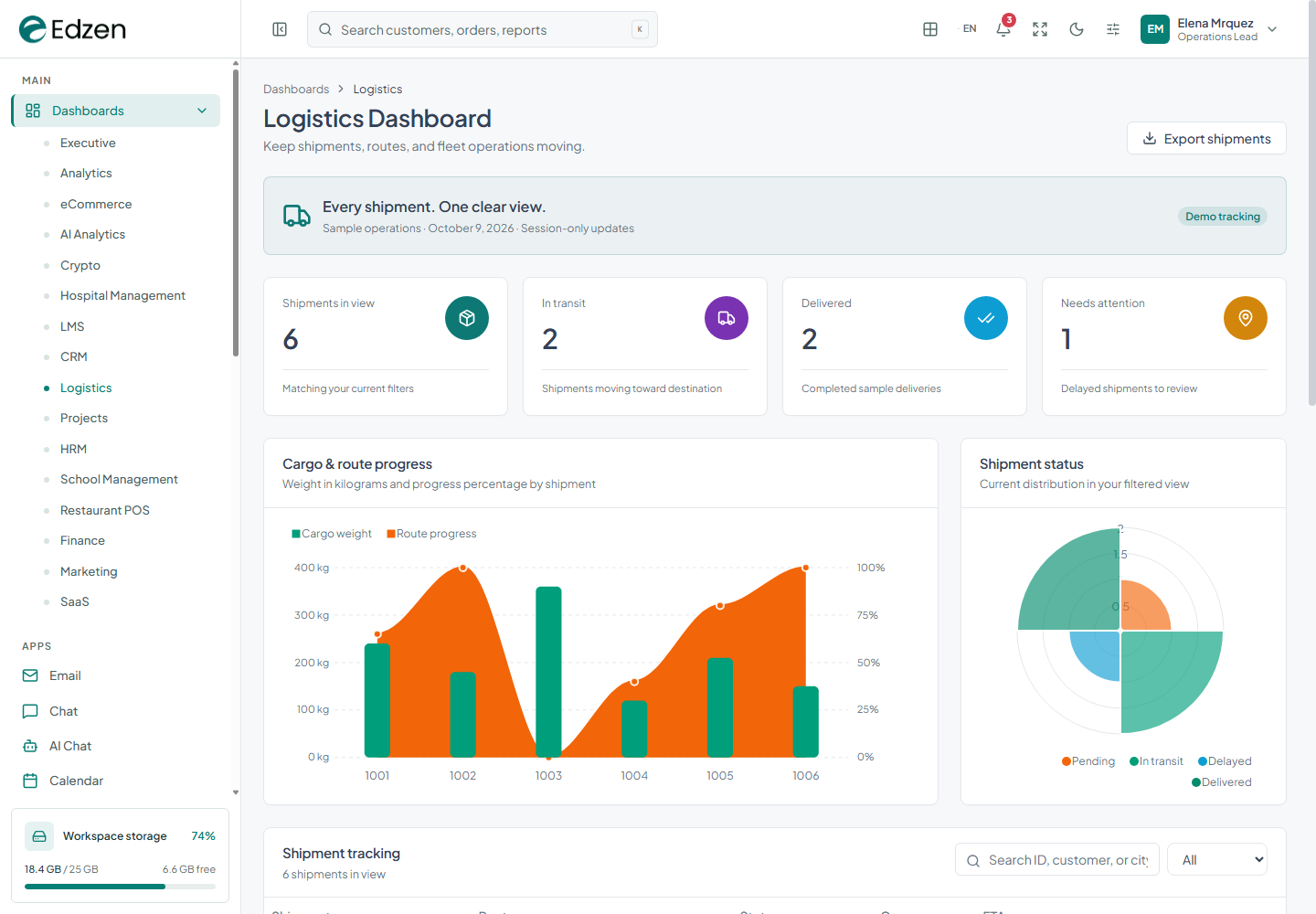
Task: Open Executive dashboard menu item
Action: coord(88,143)
